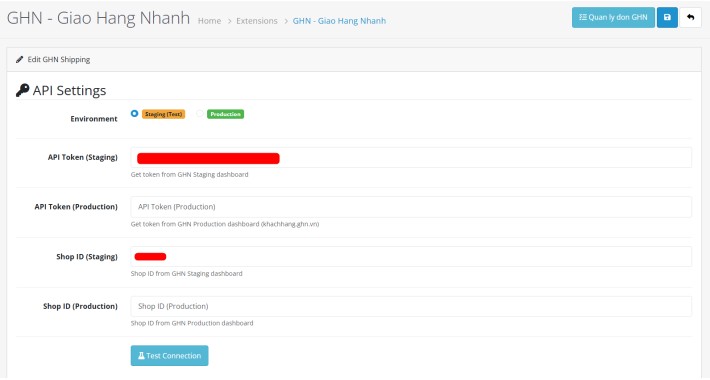This screenshot has height=380, width=710.
Task: Click the khachhang.ghn.vn Production token hint
Action: coord(225,224)
